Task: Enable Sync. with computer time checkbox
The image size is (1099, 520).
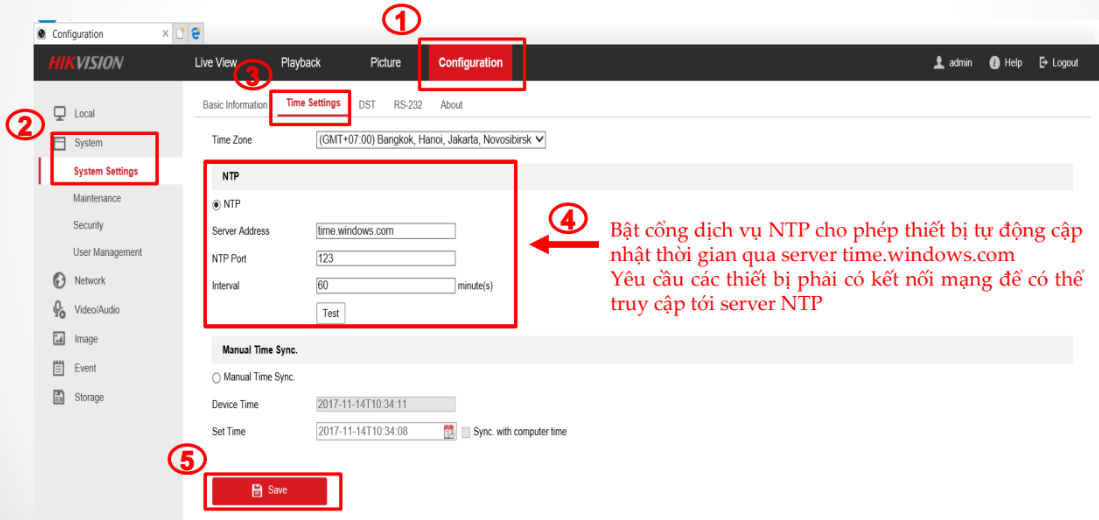Action: pos(465,432)
